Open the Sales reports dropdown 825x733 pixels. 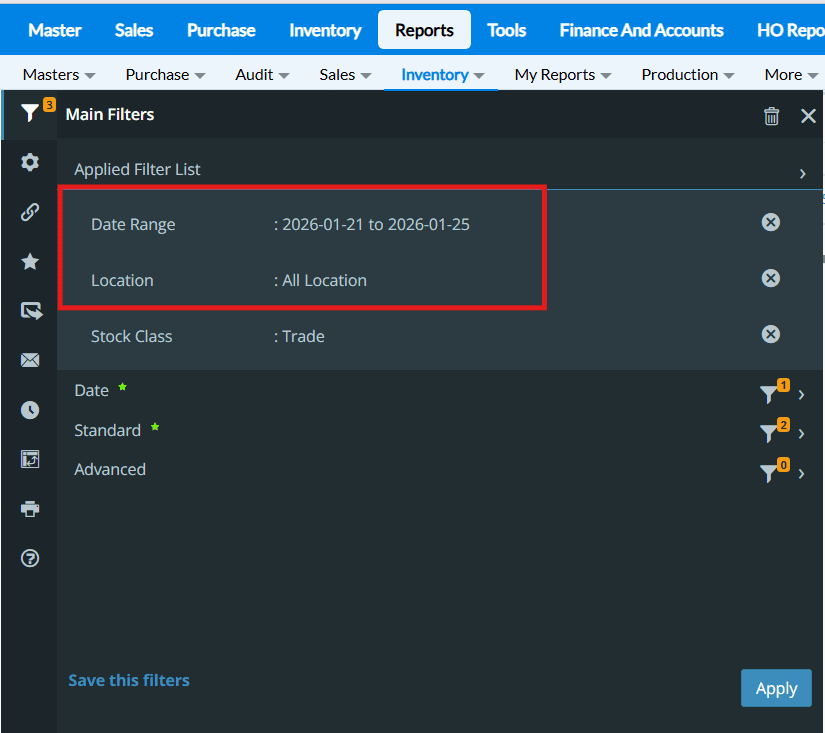coord(345,75)
